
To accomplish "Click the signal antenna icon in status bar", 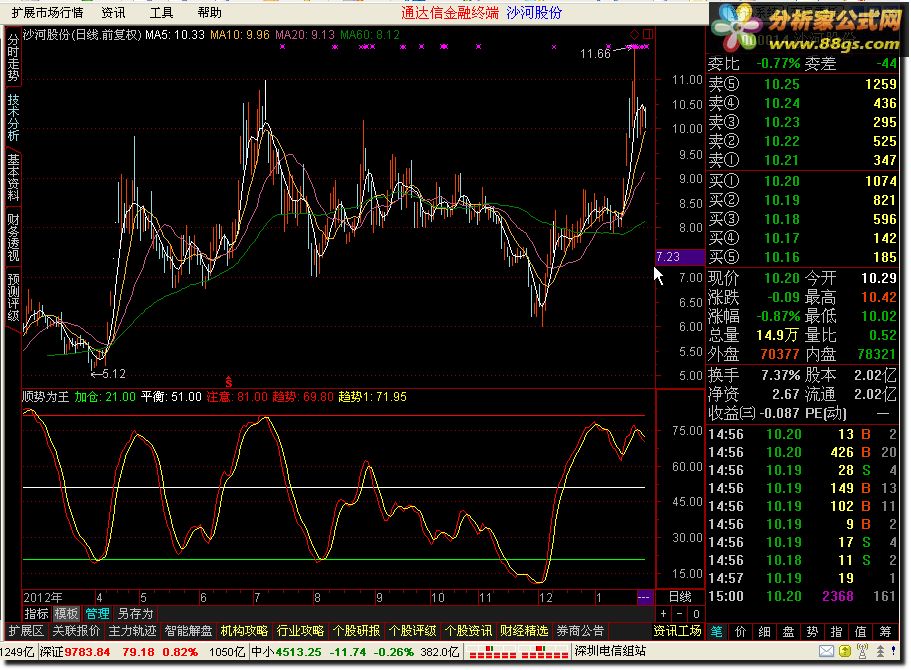I will 863,651.
